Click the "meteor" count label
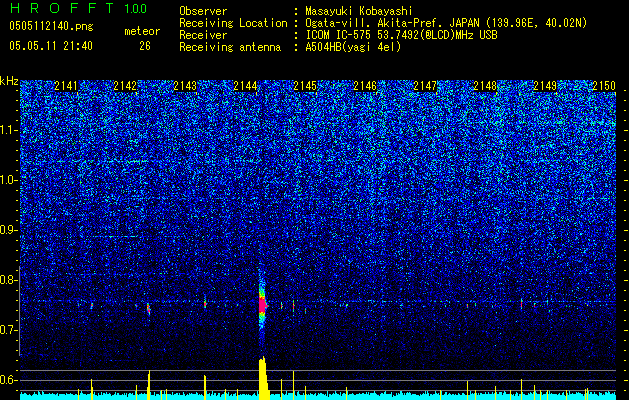 [142, 31]
